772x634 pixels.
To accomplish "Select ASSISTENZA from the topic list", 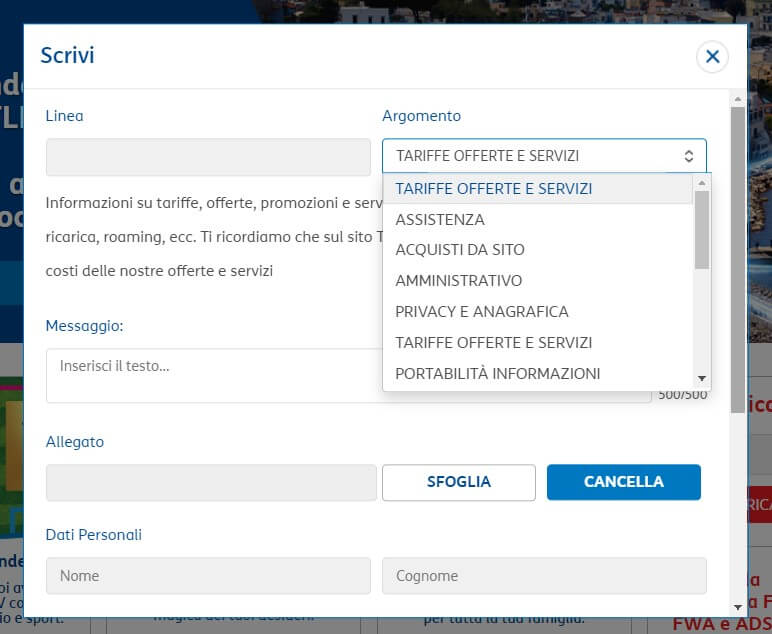I will pos(440,219).
